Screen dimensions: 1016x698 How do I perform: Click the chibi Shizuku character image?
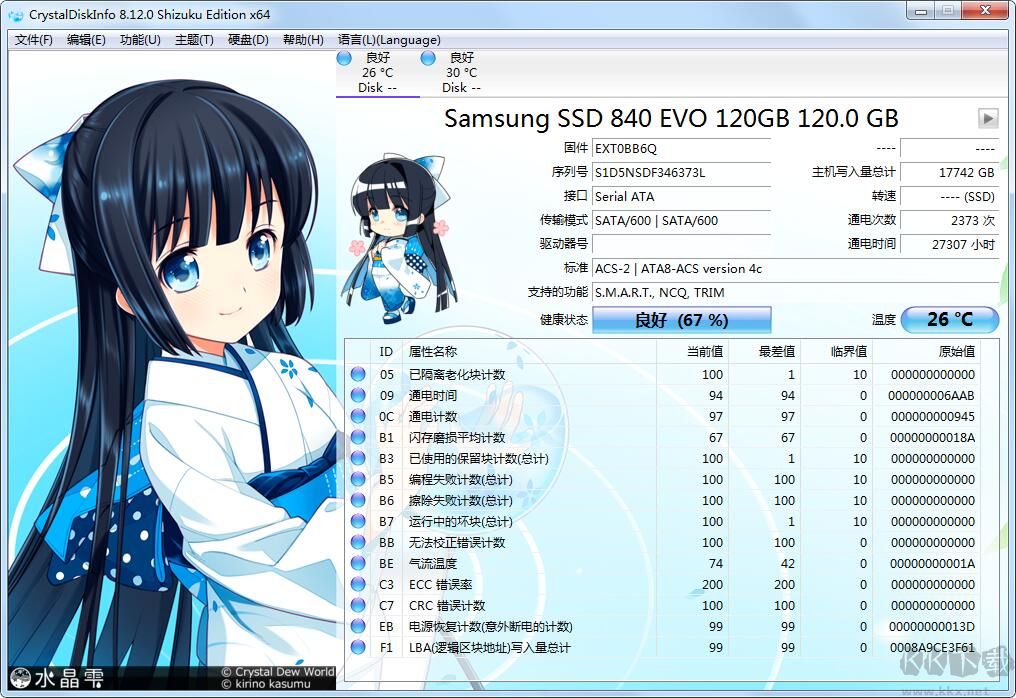pyautogui.click(x=390, y=238)
